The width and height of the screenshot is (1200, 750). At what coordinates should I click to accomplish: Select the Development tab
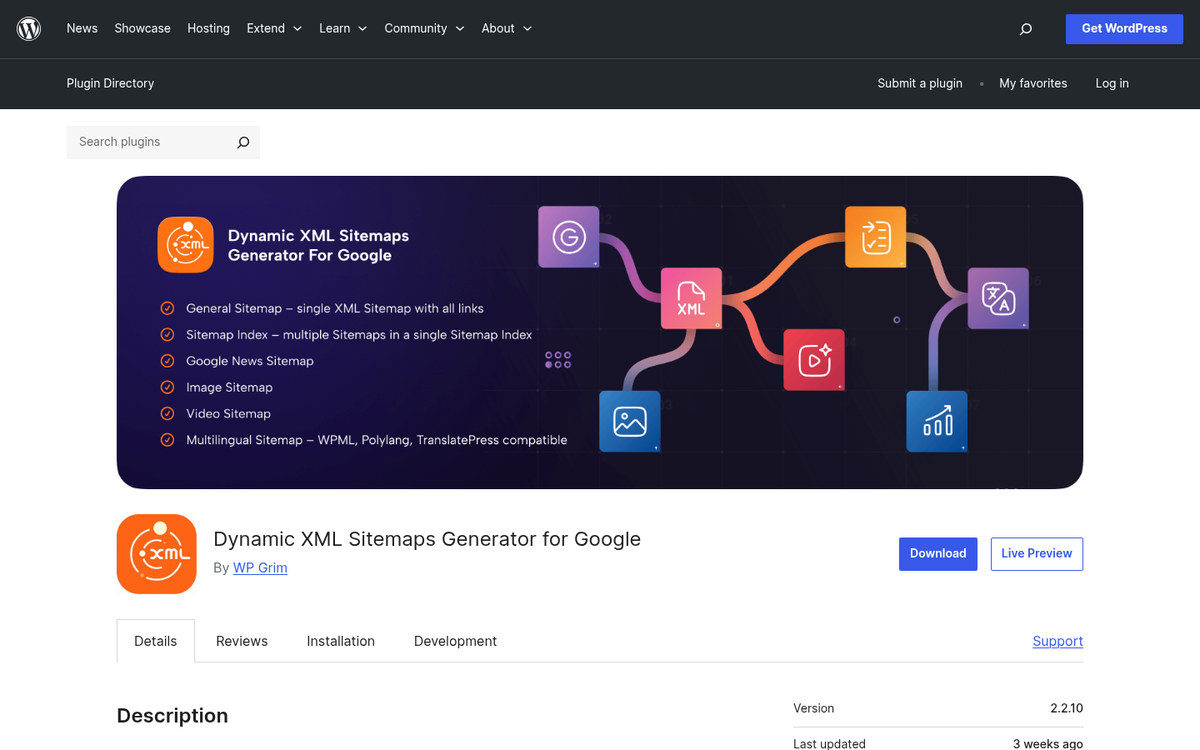[x=455, y=641]
